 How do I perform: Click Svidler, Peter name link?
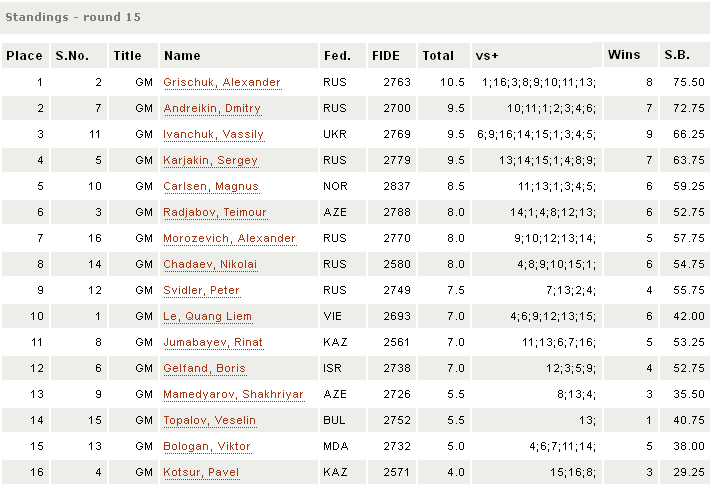[203, 290]
